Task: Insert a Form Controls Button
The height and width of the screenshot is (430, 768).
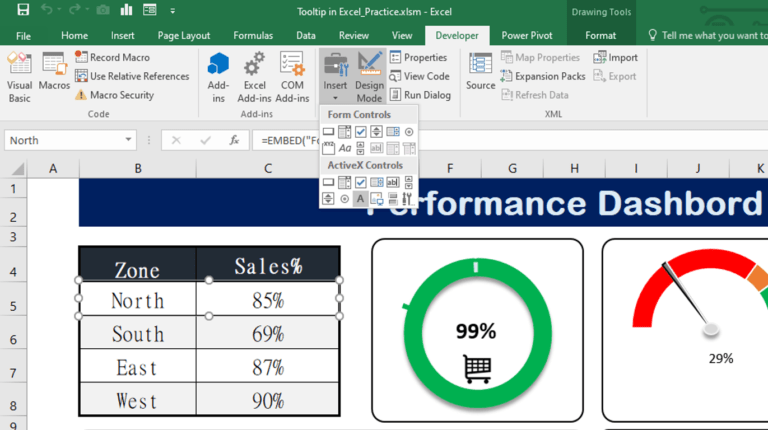Action: [x=329, y=132]
